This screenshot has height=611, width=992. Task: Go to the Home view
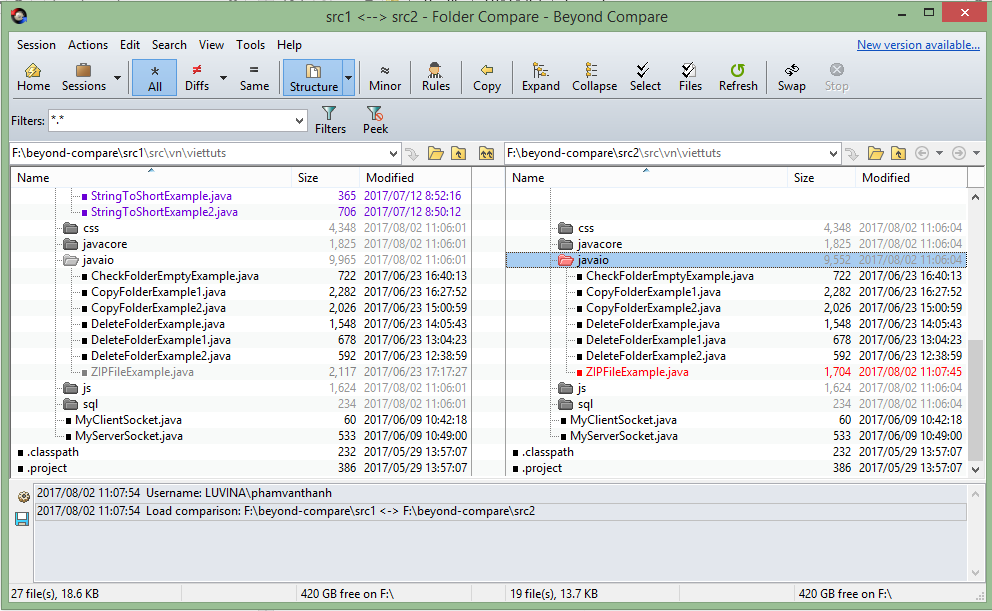(x=33, y=77)
